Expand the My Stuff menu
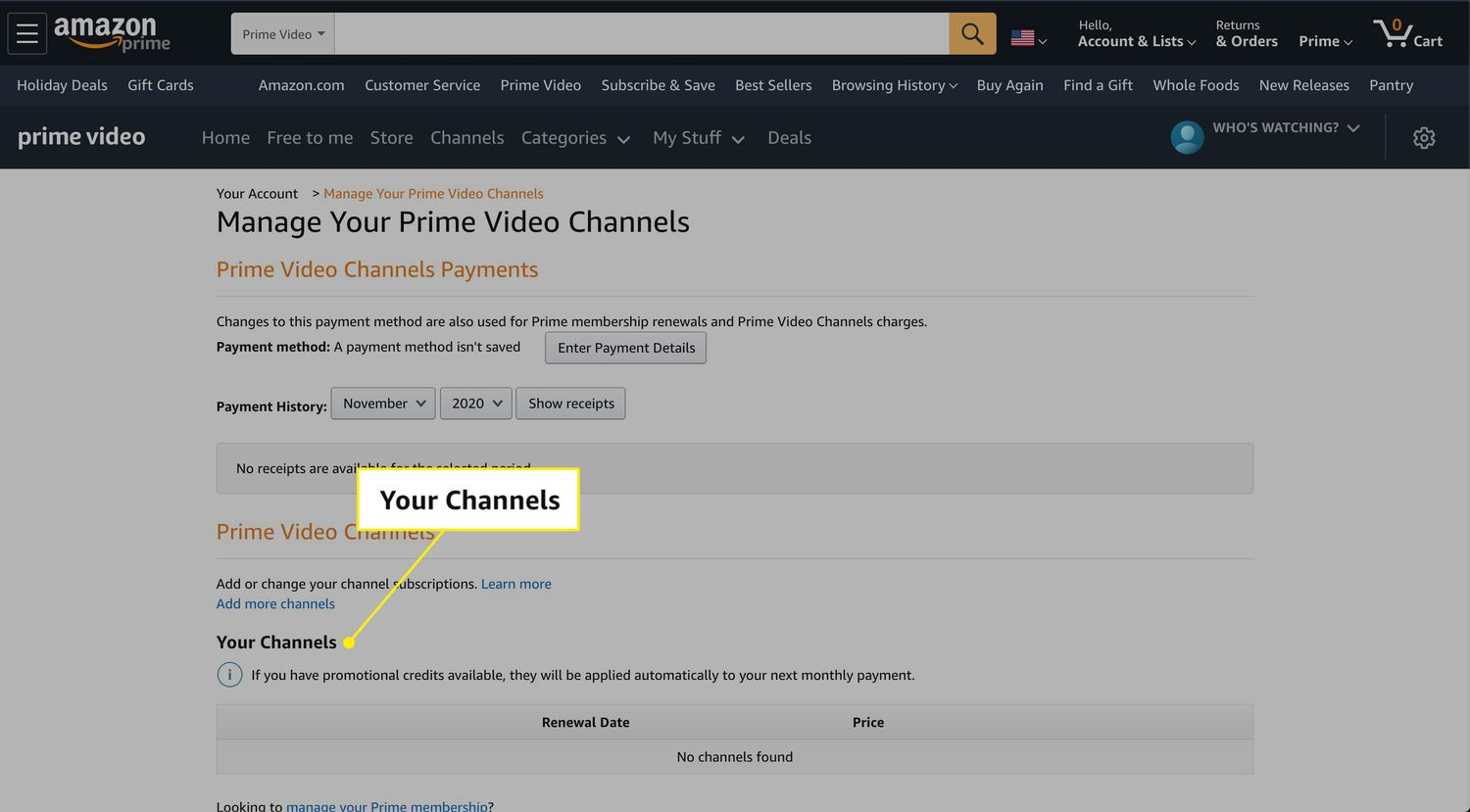The width and height of the screenshot is (1470, 812). (x=699, y=138)
